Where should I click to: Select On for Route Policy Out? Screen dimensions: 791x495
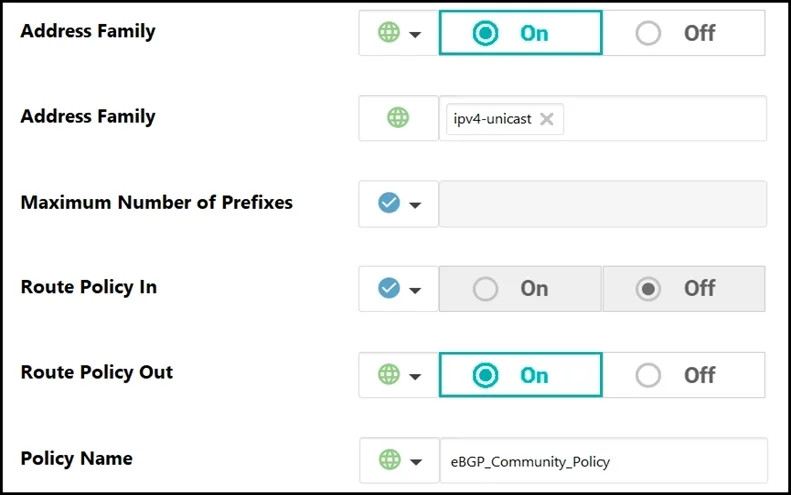pyautogui.click(x=521, y=375)
